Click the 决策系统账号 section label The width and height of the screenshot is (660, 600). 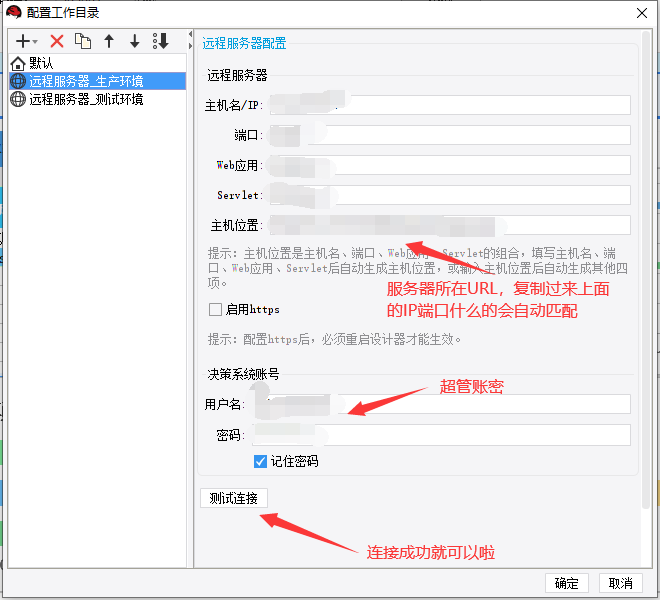point(243,374)
